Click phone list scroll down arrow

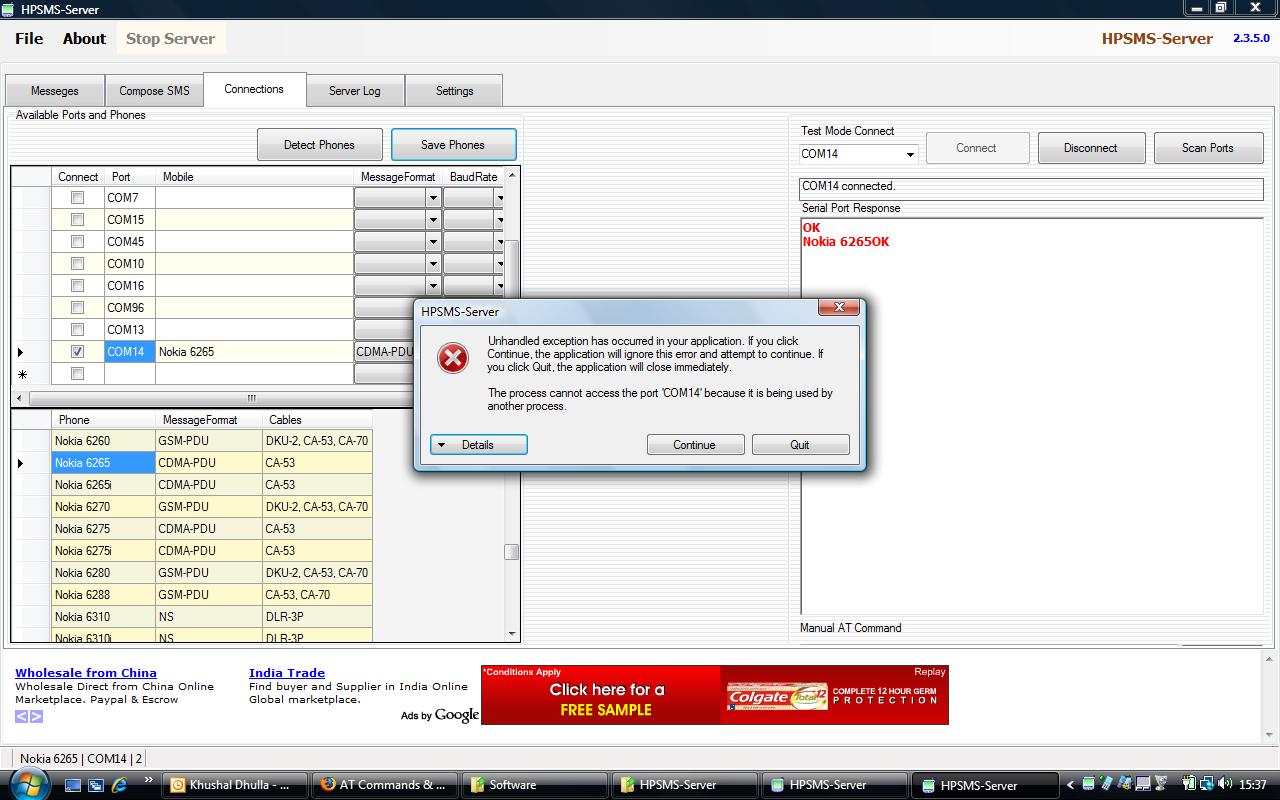pos(512,634)
